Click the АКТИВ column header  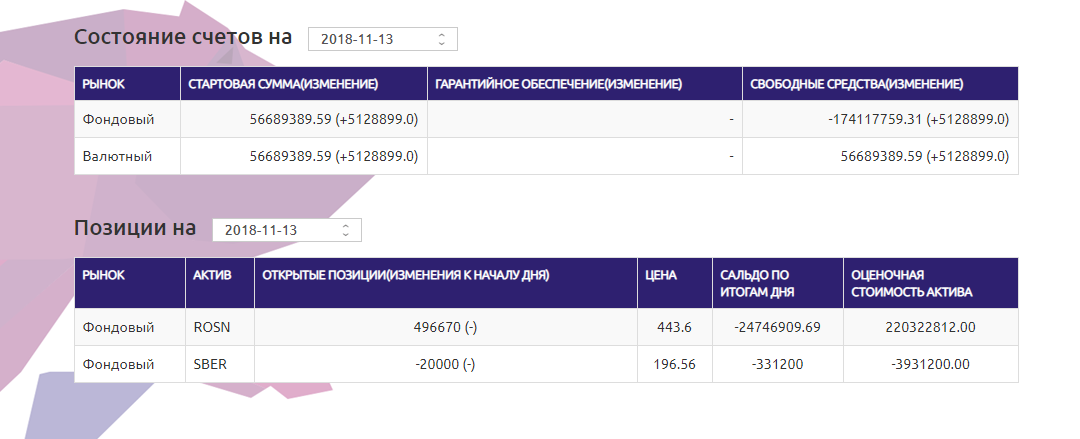(212, 275)
